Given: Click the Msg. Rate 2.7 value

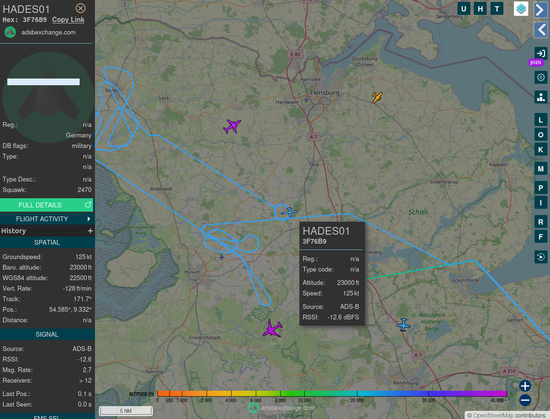Looking at the screenshot, I should point(87,370).
